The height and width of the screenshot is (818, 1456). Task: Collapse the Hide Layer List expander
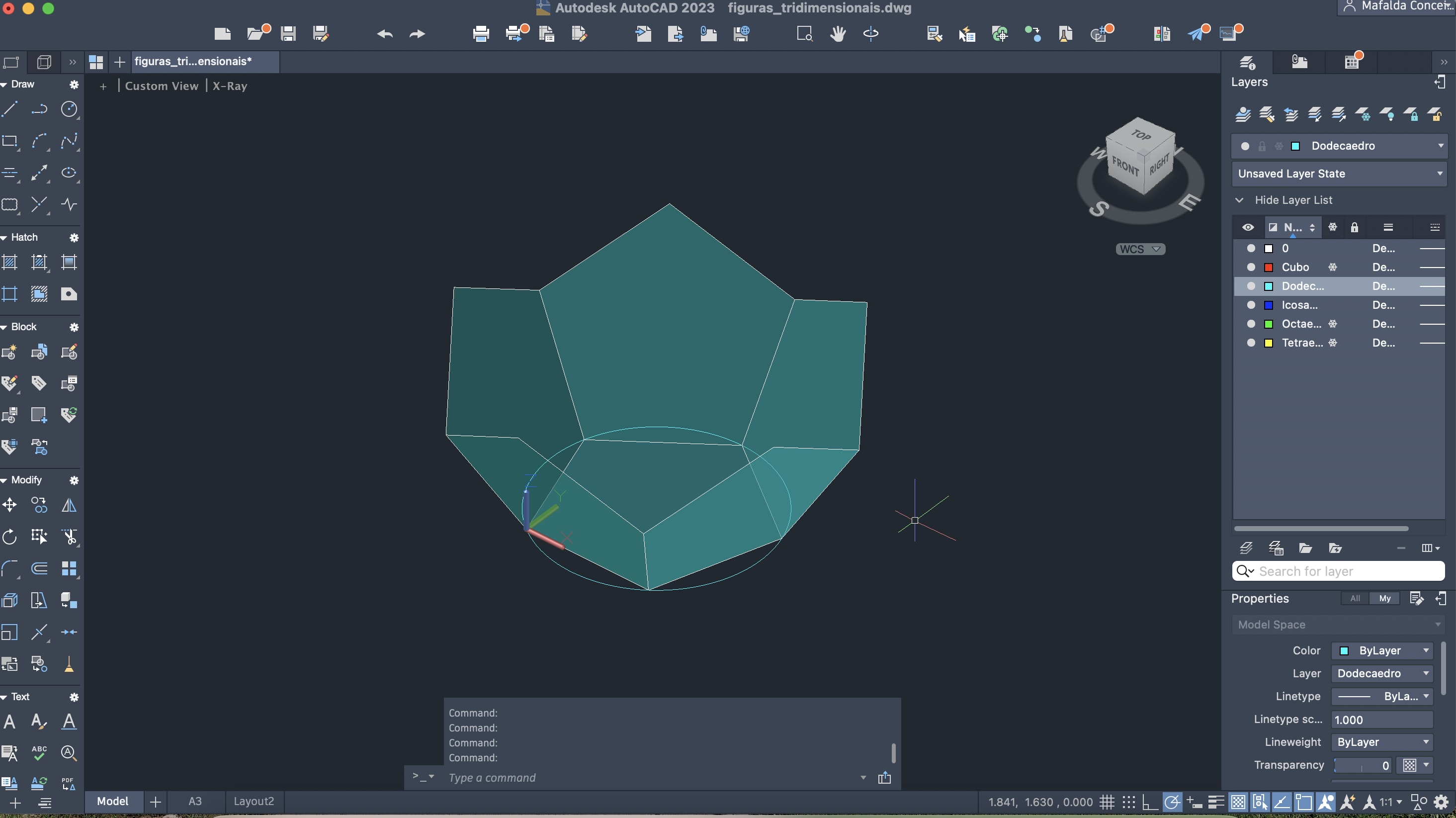1240,200
